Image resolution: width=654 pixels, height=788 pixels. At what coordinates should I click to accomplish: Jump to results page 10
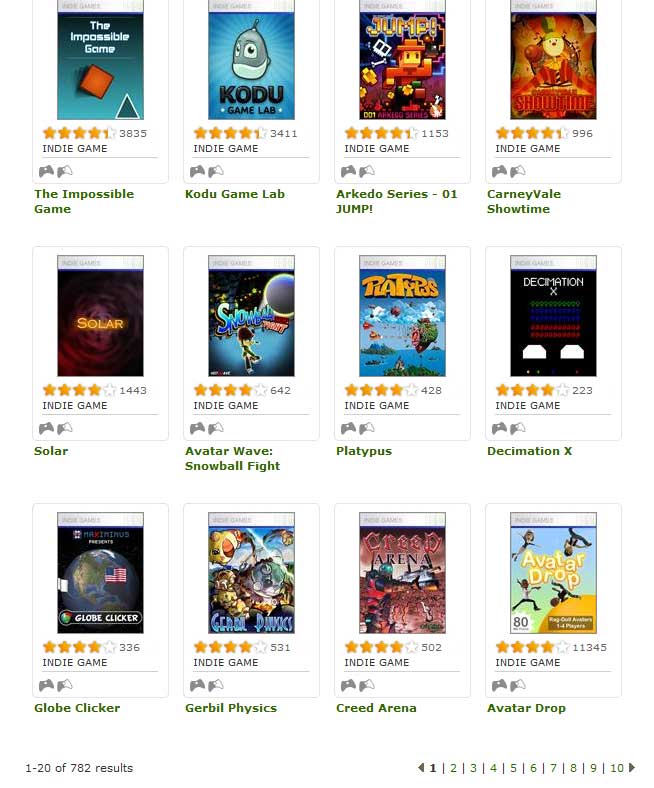617,768
